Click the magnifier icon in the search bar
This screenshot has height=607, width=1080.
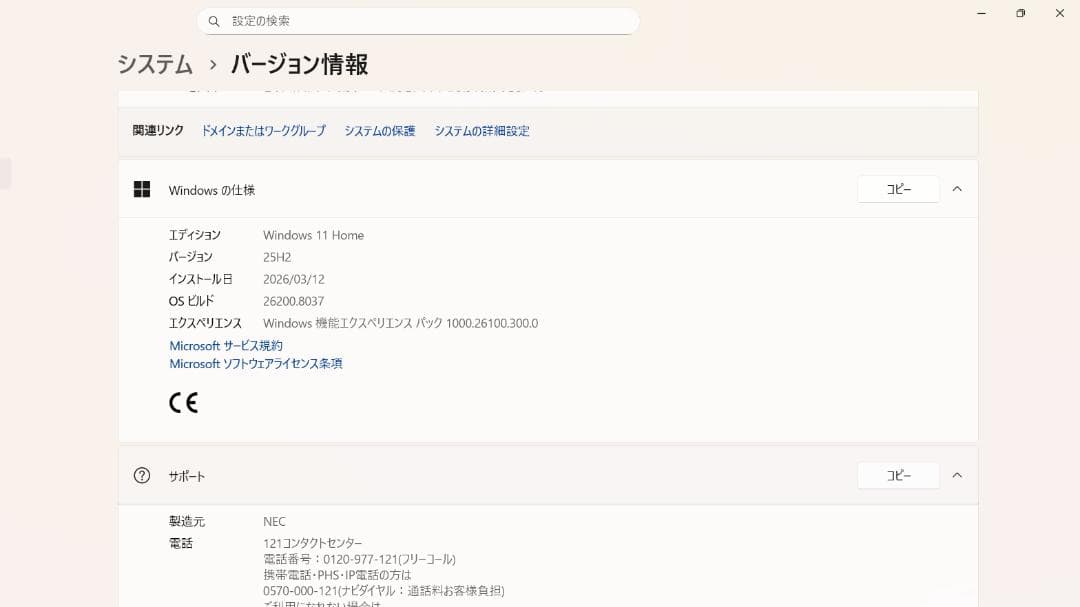(213, 20)
